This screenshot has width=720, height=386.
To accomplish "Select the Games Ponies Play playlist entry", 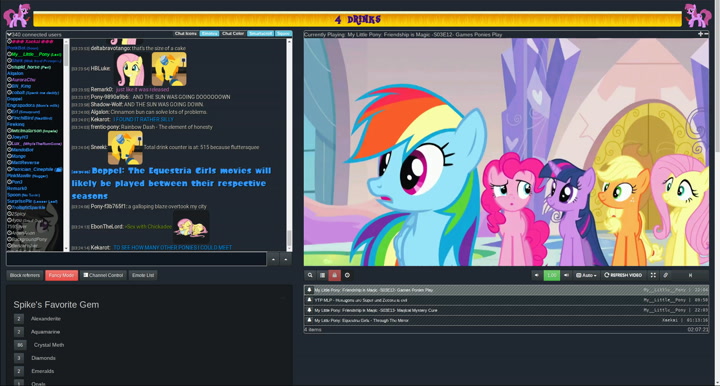I will click(x=506, y=290).
